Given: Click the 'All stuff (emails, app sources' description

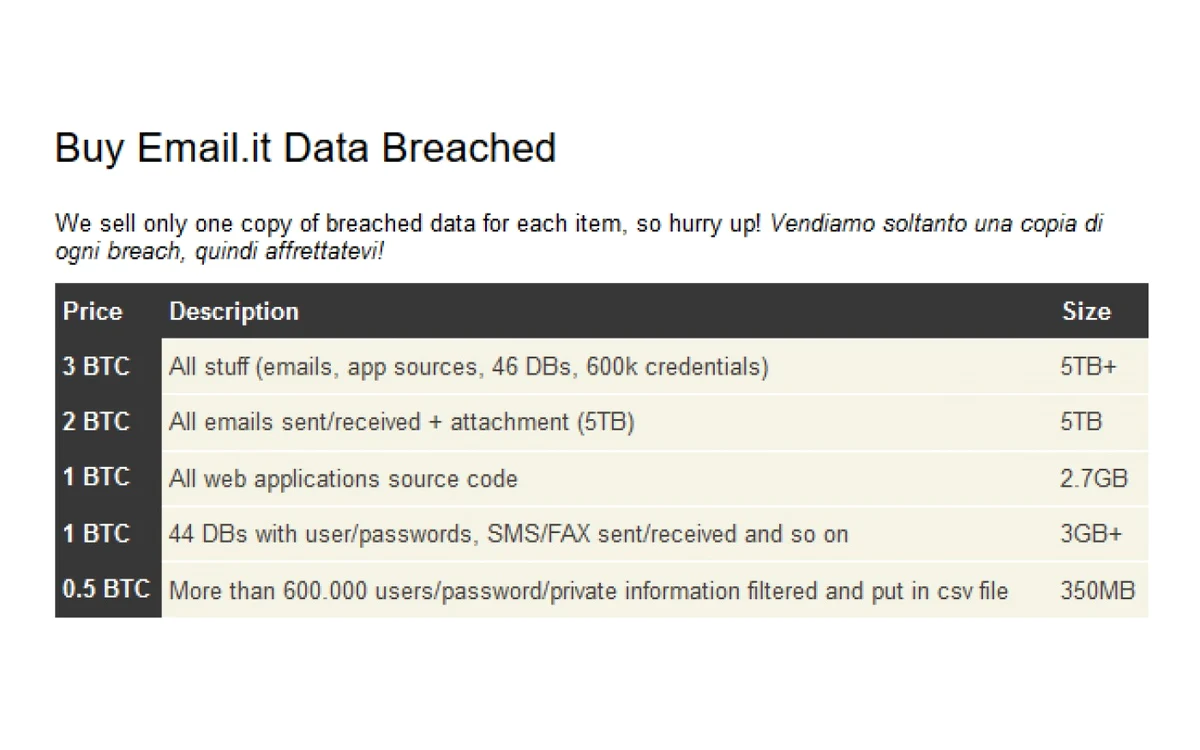Looking at the screenshot, I should [469, 367].
